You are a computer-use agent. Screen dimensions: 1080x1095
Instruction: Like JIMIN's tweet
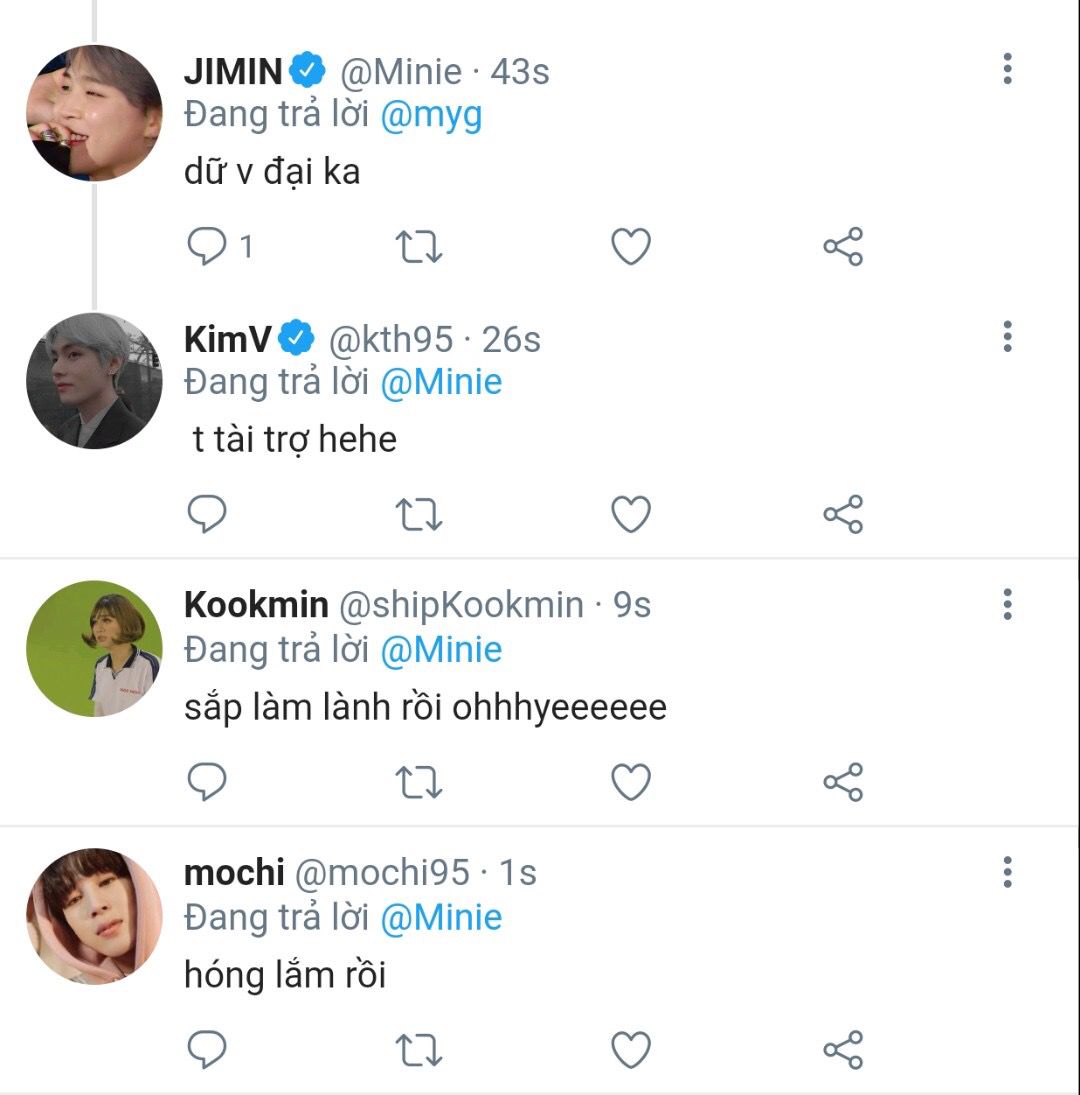click(631, 247)
